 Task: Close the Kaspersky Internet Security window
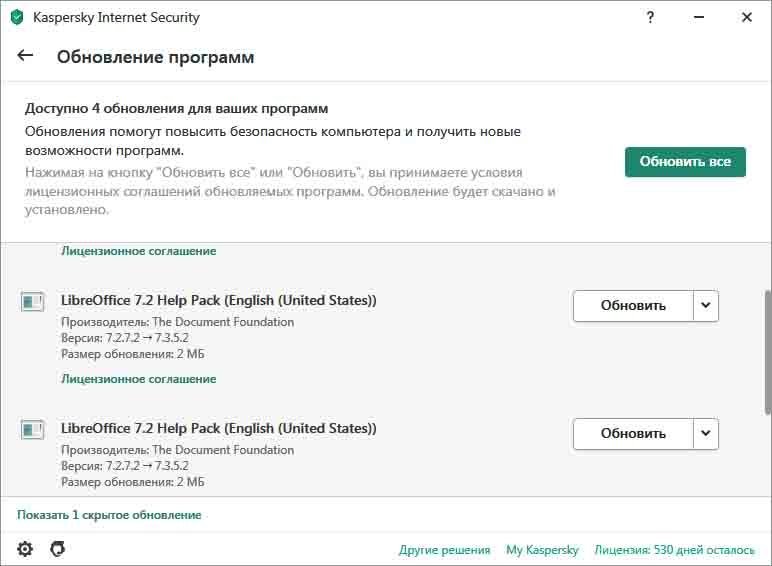pos(747,17)
